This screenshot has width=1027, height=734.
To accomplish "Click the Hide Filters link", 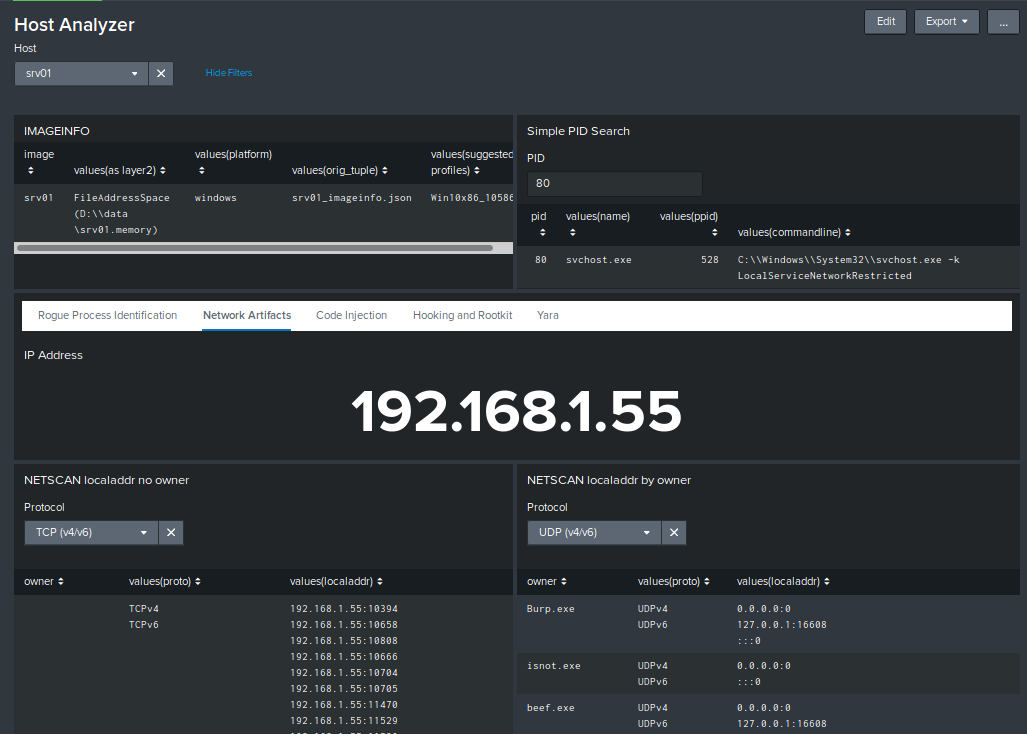I will (229, 73).
